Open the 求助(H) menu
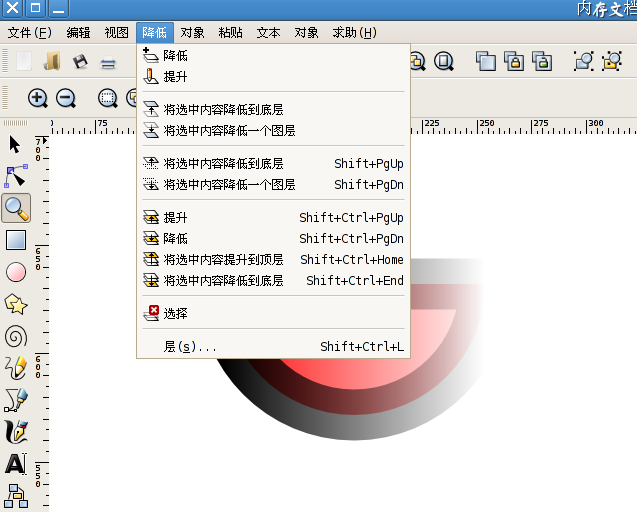Image resolution: width=637 pixels, height=512 pixels. (355, 33)
